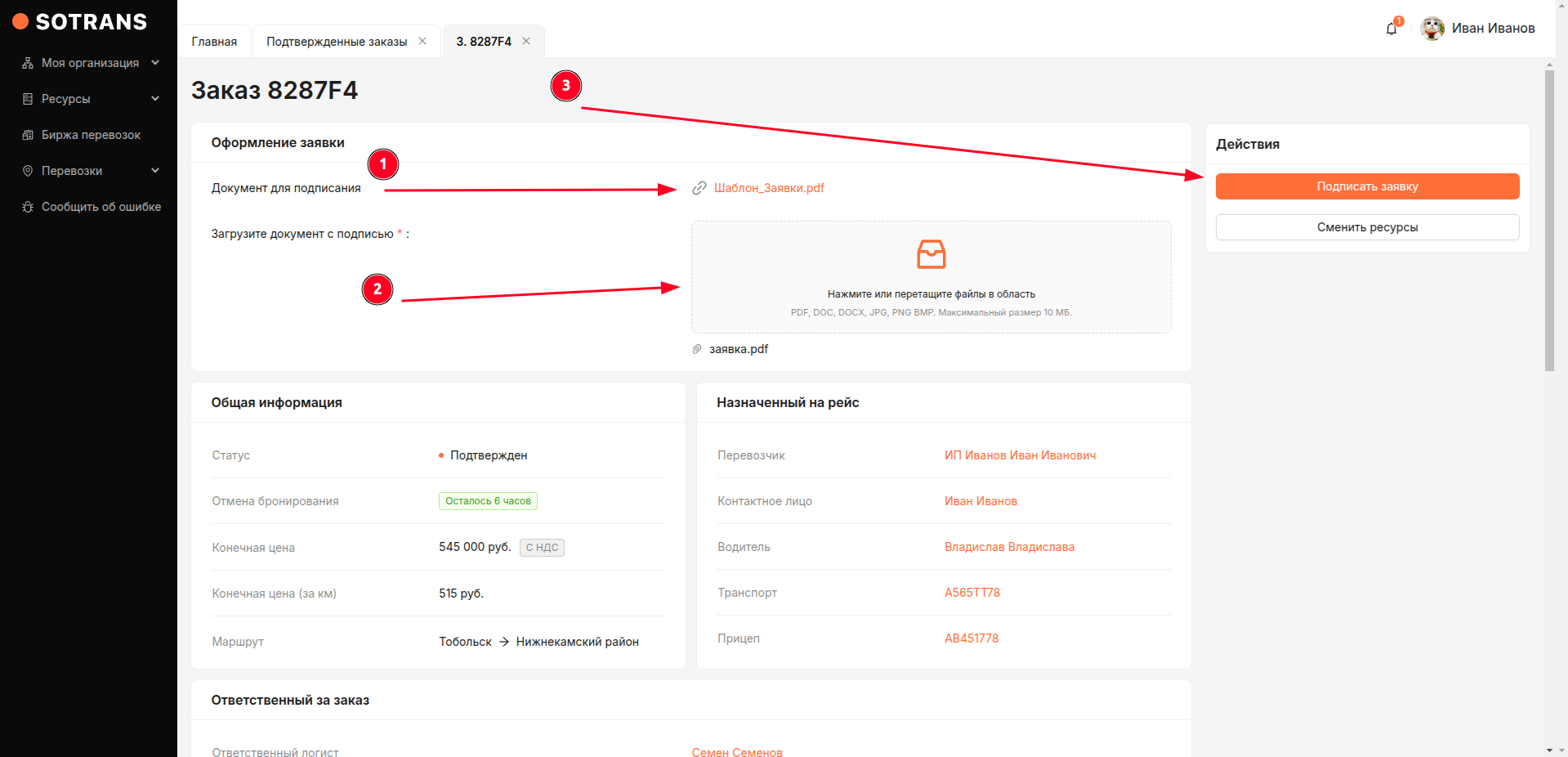Screen dimensions: 1568x757
Task: Expand the Перевозки sidebar section
Action: click(x=90, y=171)
